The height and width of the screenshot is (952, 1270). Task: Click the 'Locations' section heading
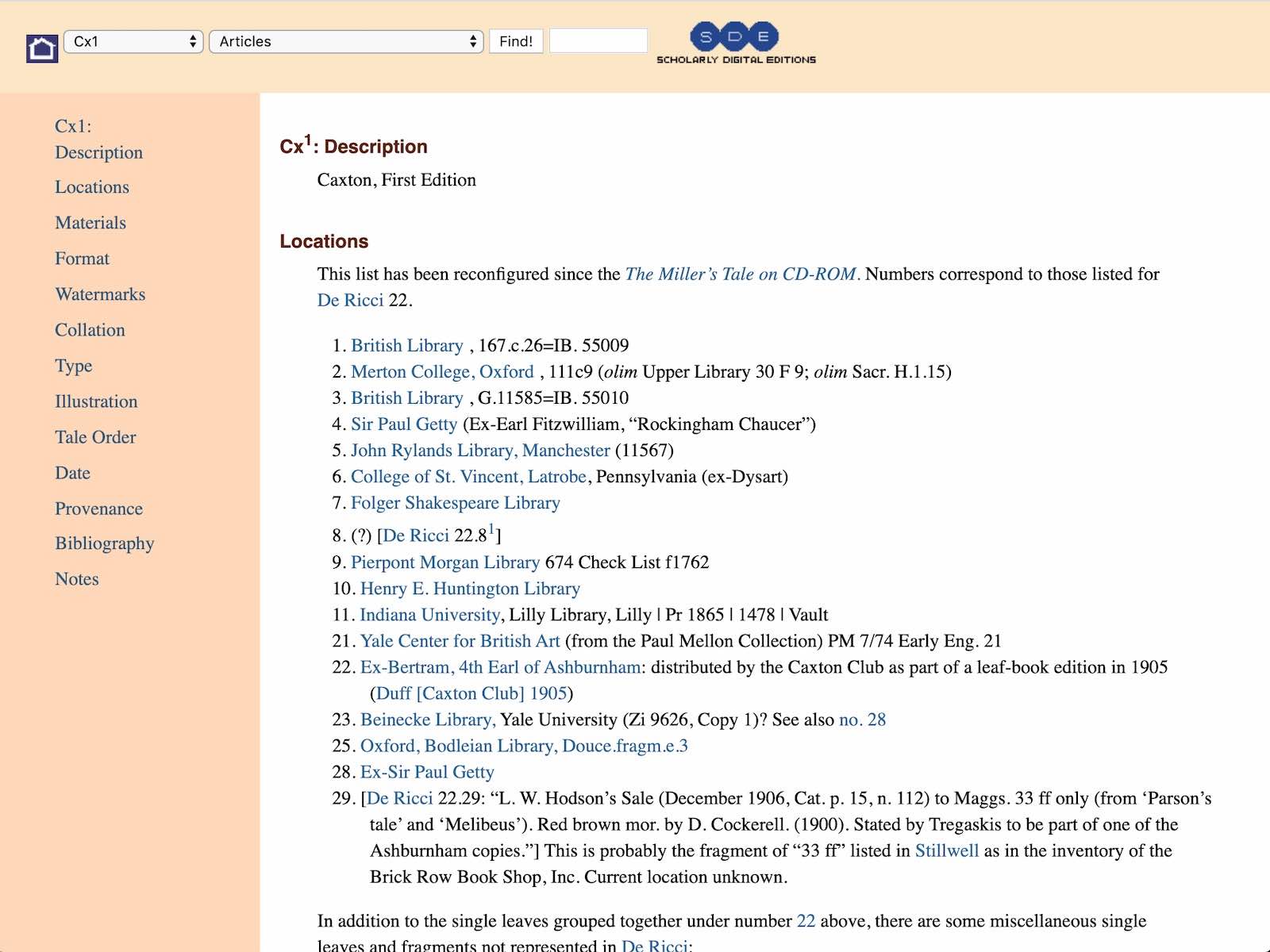coord(324,241)
